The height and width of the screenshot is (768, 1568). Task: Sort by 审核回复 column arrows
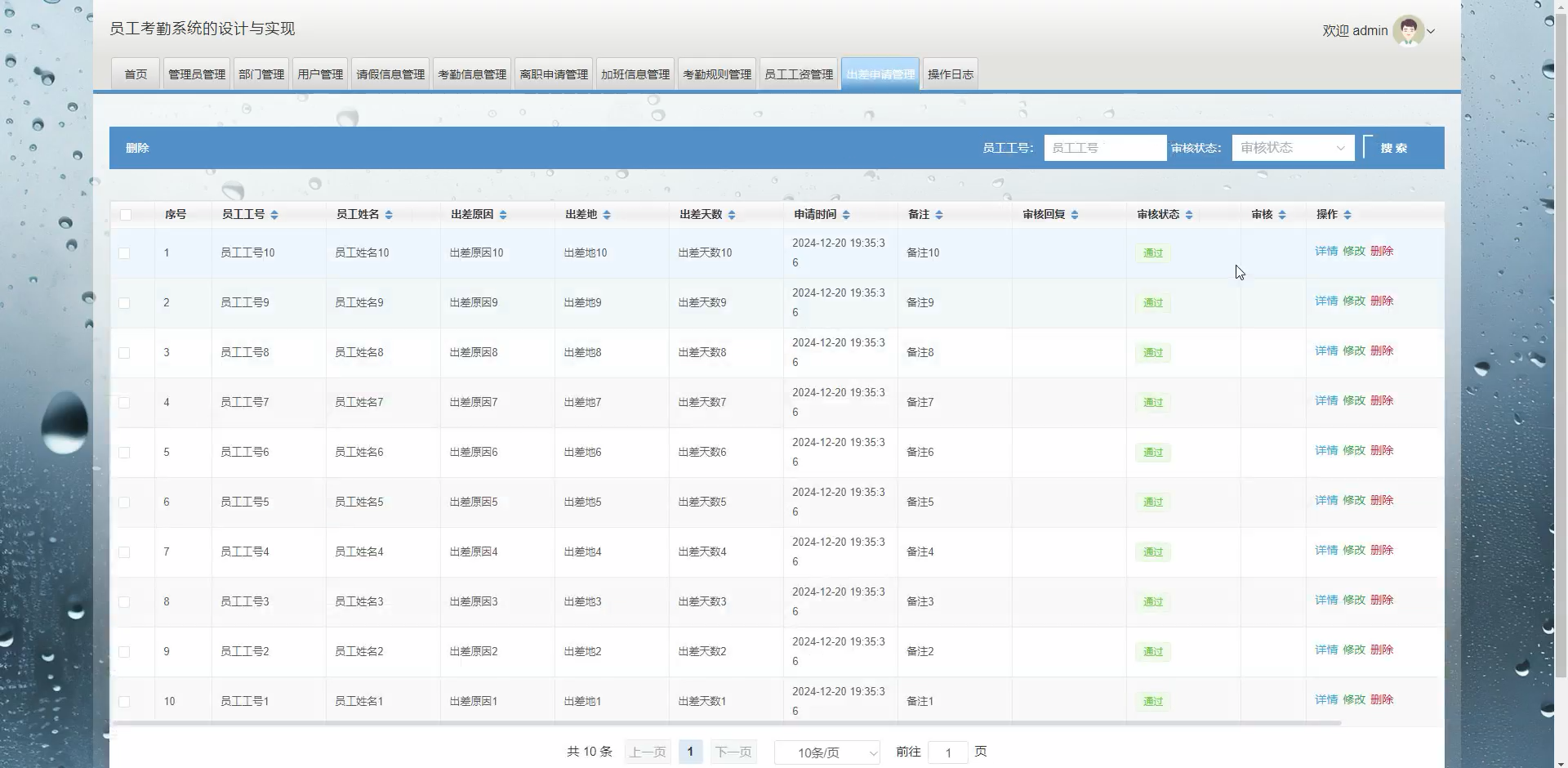(1075, 215)
